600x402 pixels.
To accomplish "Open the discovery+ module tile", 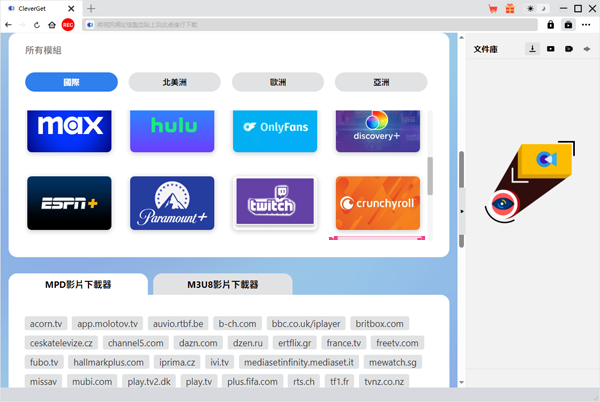I will [378, 131].
